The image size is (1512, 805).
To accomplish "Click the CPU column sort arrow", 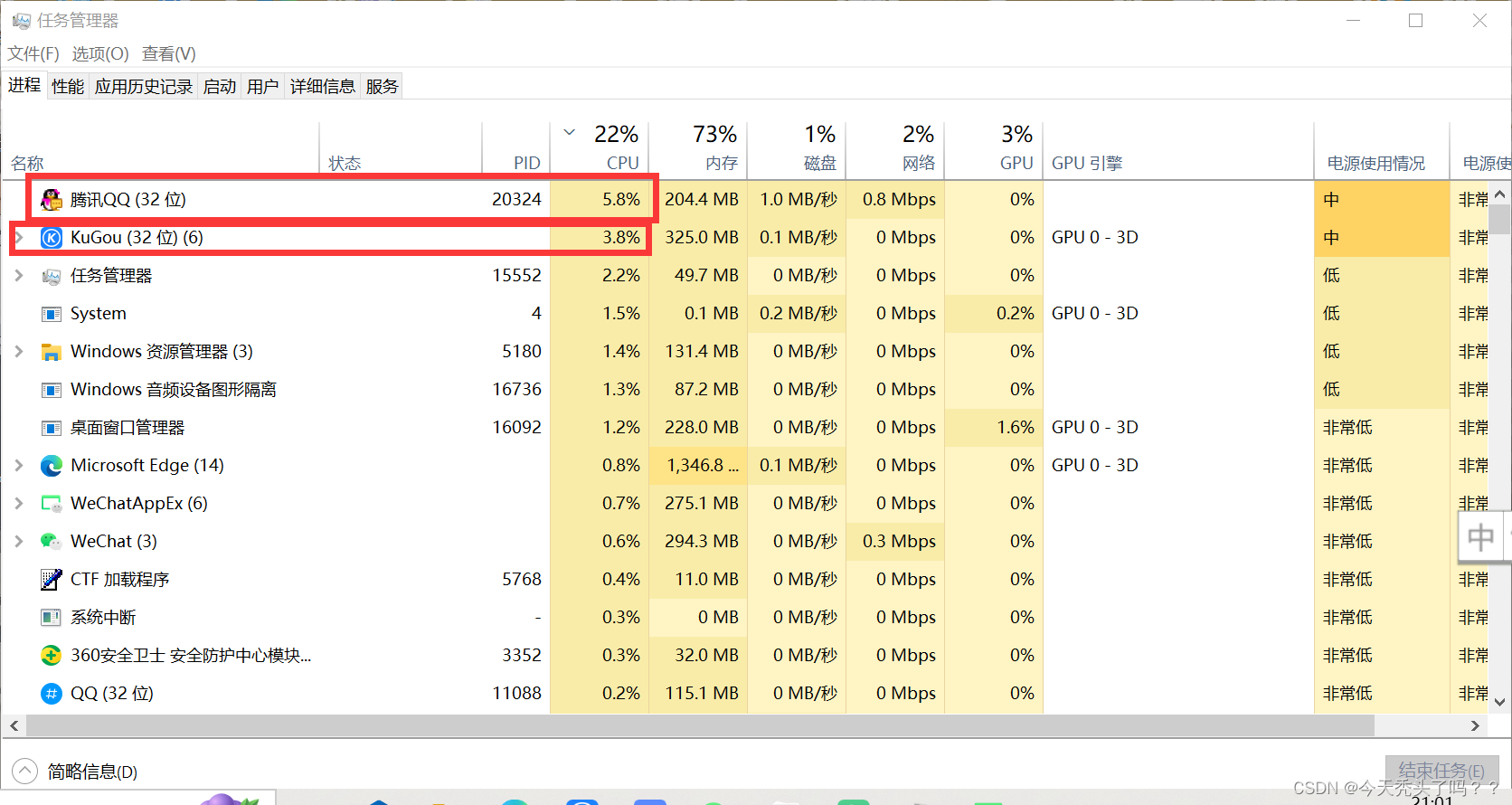I will click(570, 132).
